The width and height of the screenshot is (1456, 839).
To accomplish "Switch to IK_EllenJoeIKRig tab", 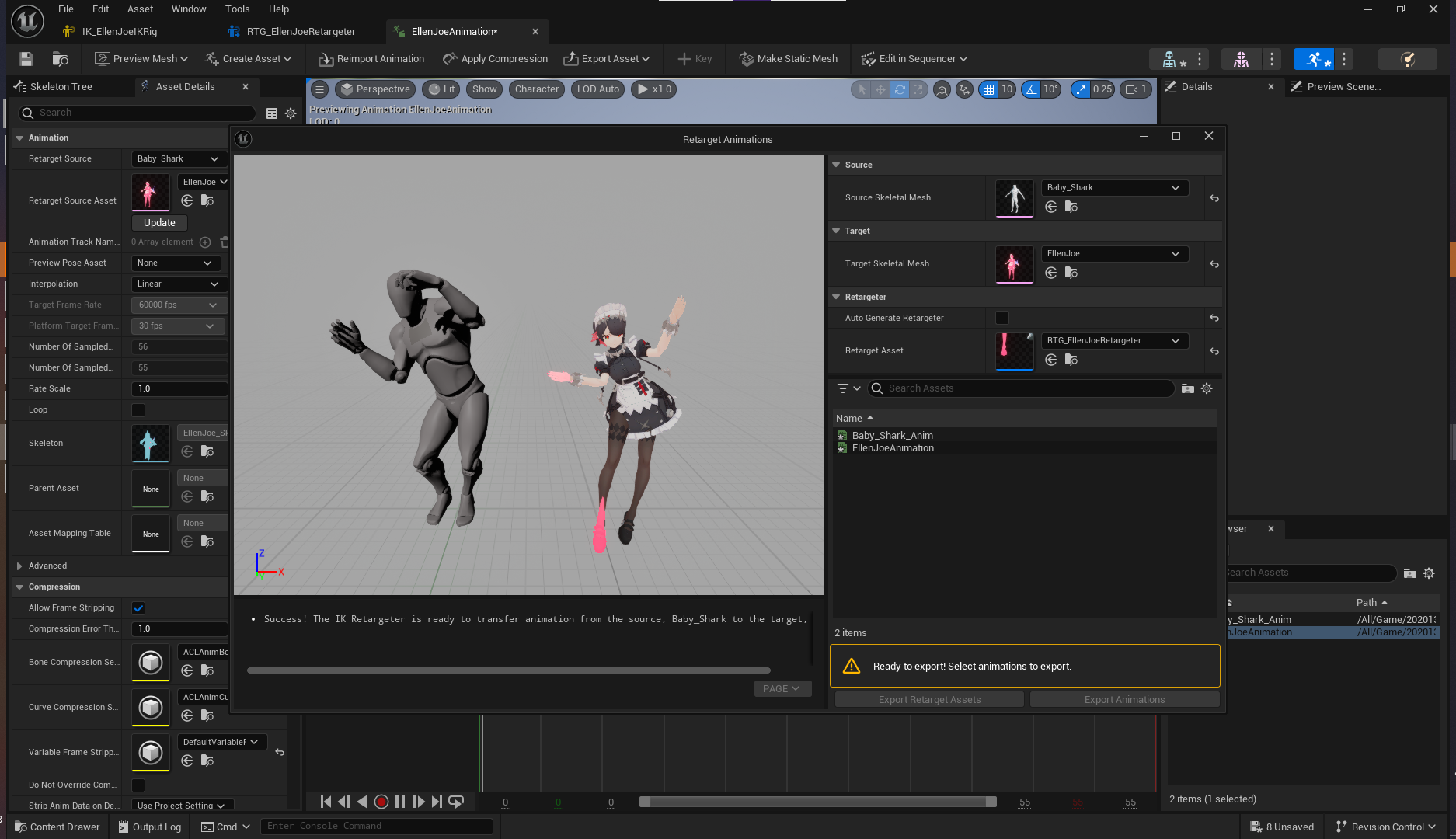I will (120, 32).
